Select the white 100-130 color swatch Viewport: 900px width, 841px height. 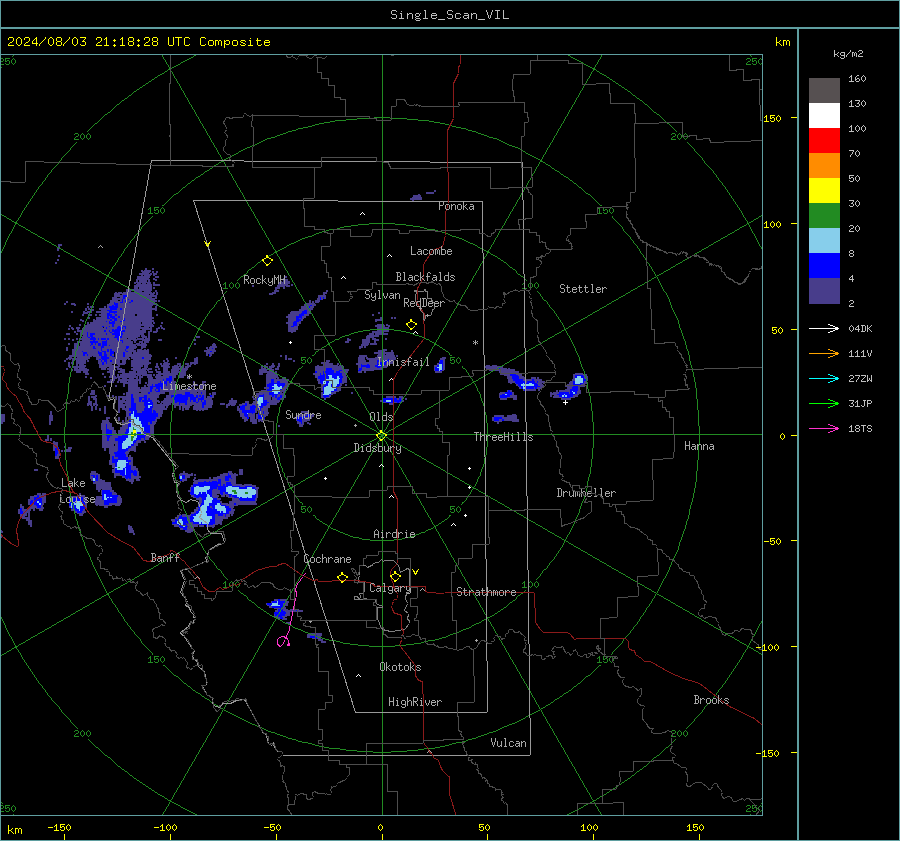pyautogui.click(x=824, y=116)
